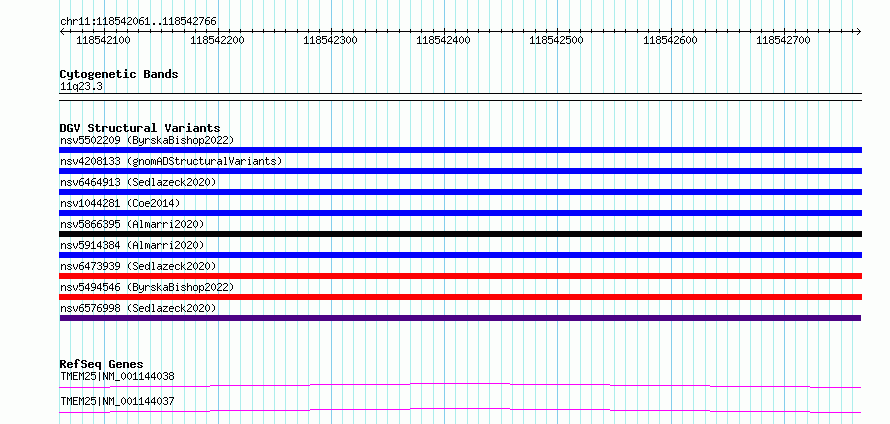Click the 11q23.3 band label
The width and height of the screenshot is (890, 424).
(81, 87)
